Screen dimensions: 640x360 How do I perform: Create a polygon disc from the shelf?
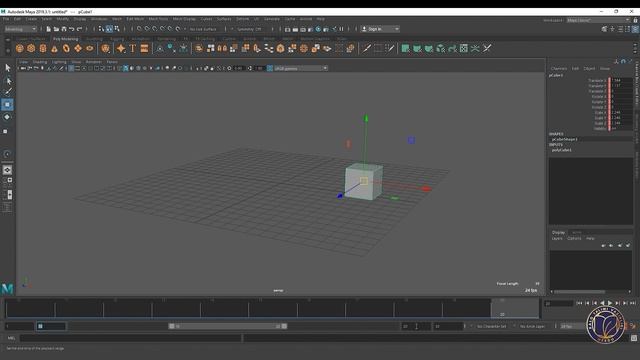click(89, 49)
